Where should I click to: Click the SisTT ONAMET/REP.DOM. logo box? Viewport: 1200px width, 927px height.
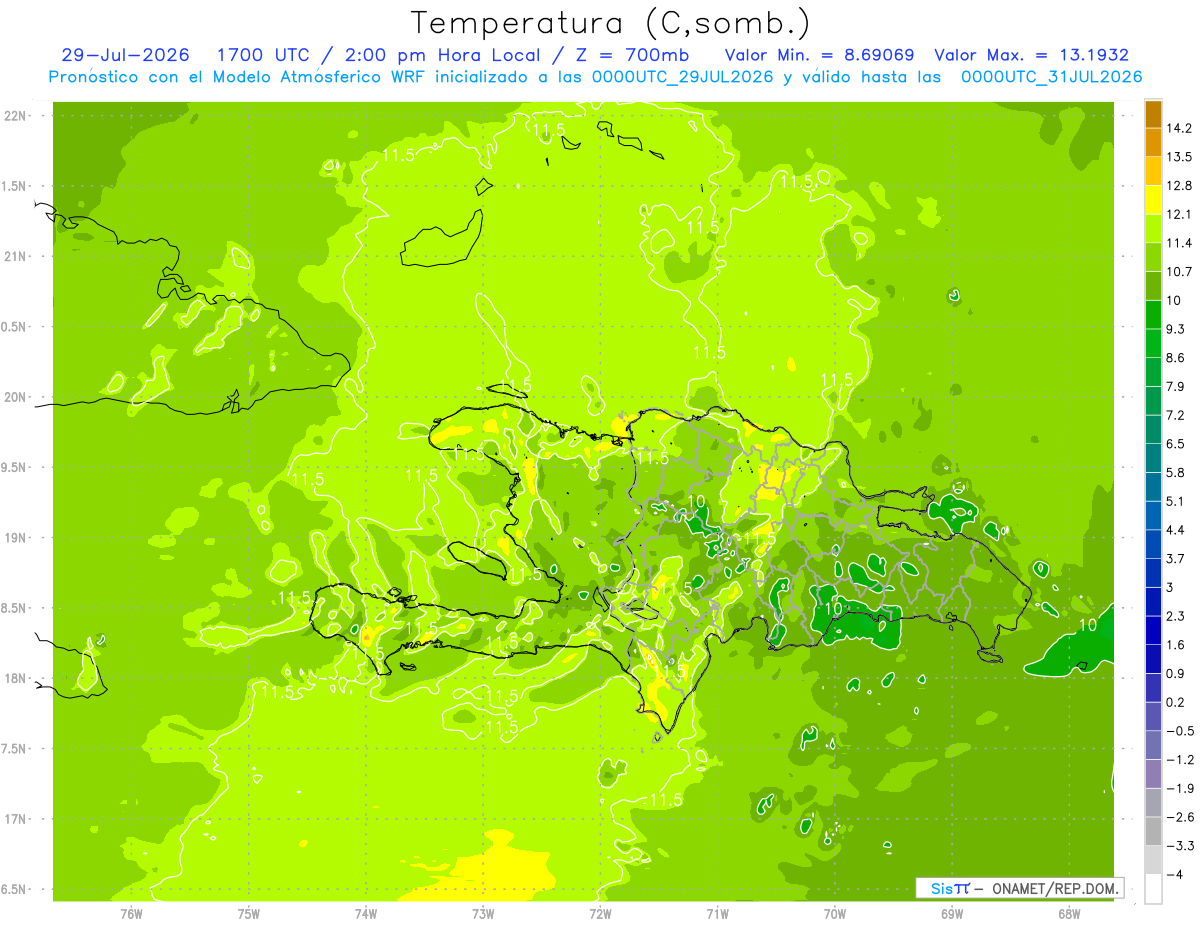[1019, 888]
